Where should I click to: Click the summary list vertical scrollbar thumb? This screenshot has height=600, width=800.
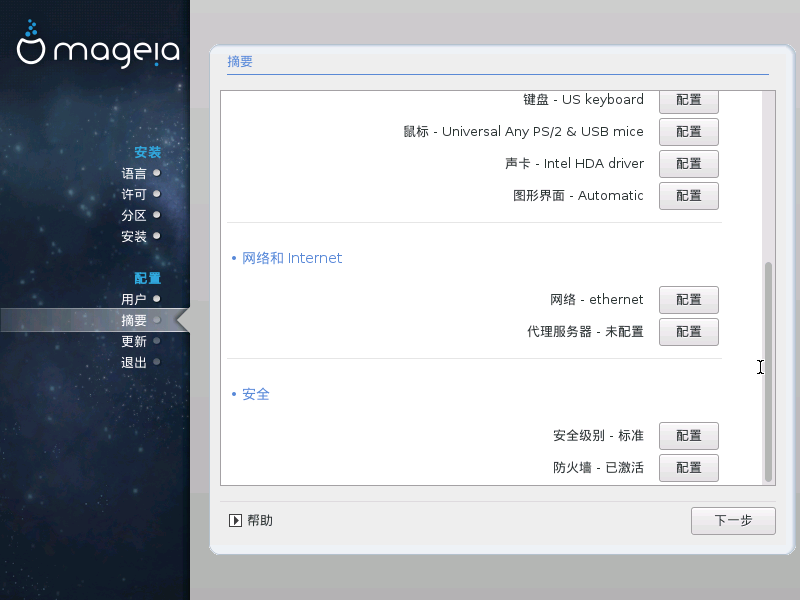[x=768, y=372]
